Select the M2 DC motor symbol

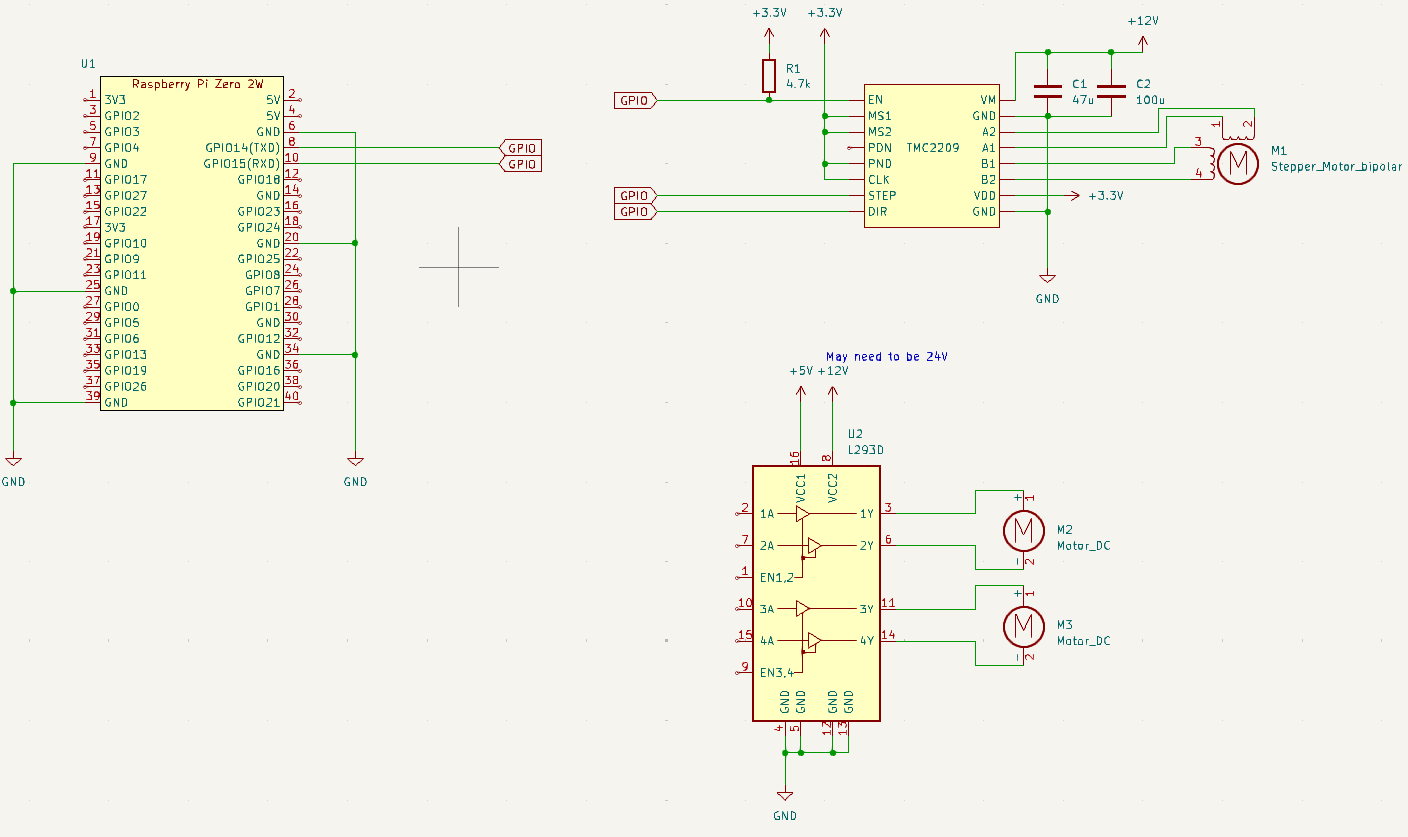1022,530
